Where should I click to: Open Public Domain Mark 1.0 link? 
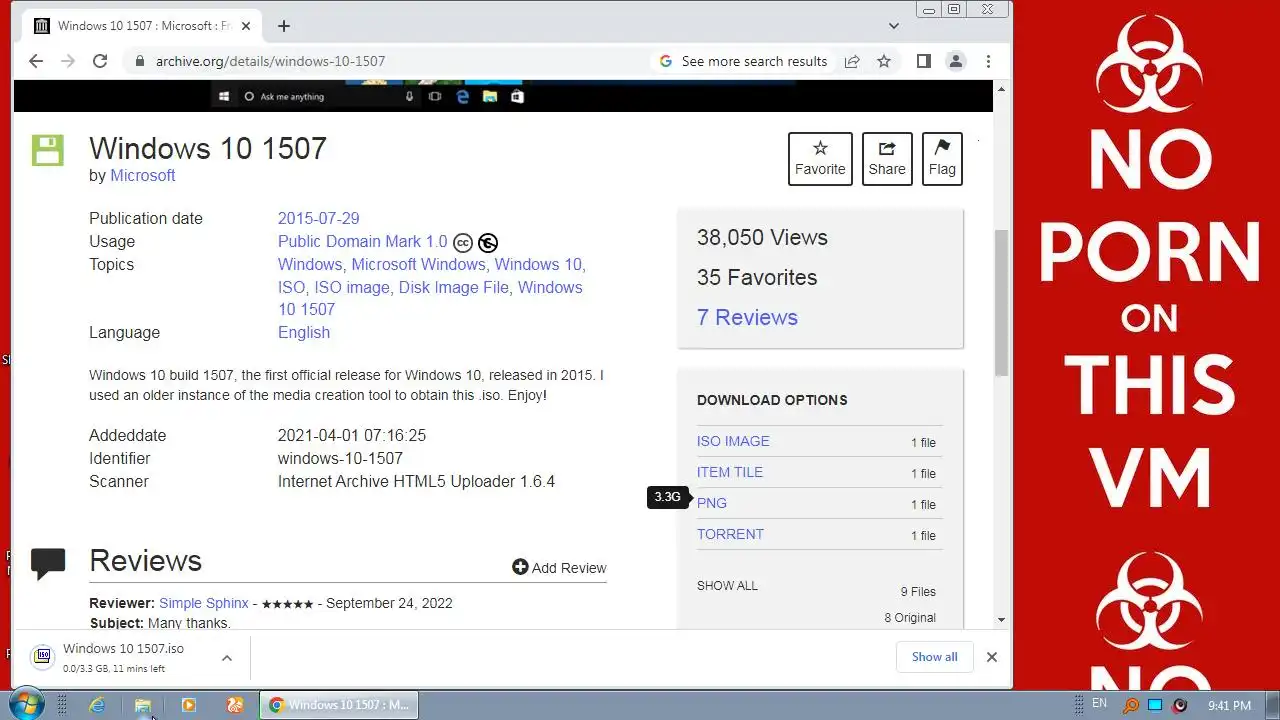click(363, 241)
